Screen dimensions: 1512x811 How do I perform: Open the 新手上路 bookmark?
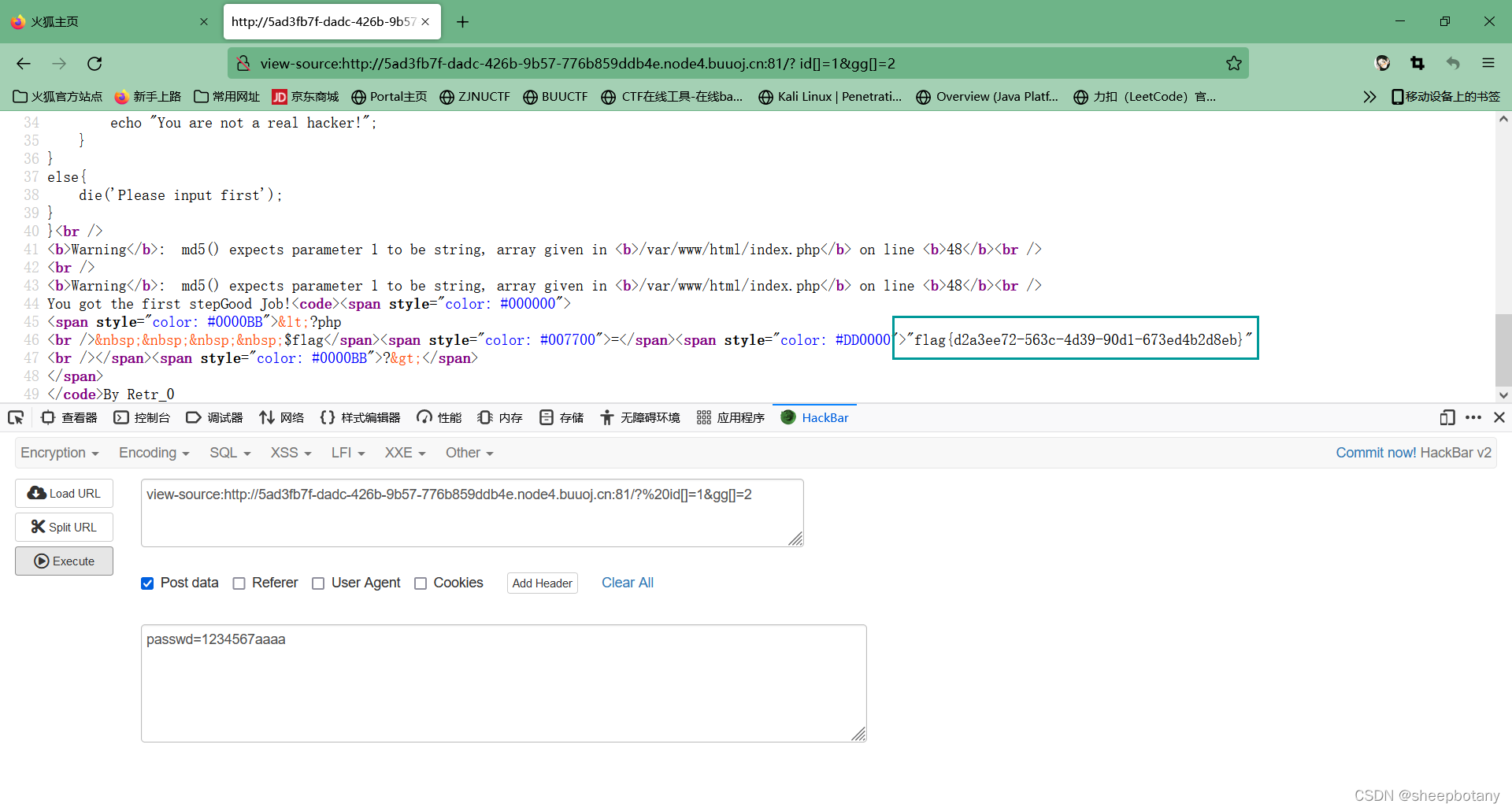pos(148,97)
